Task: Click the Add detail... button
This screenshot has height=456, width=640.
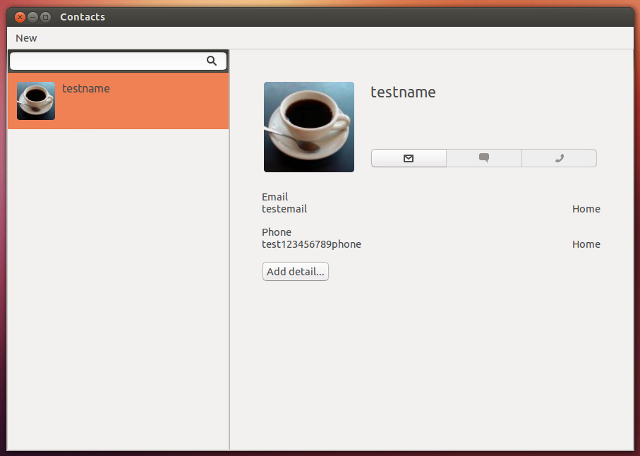Action: click(x=296, y=271)
